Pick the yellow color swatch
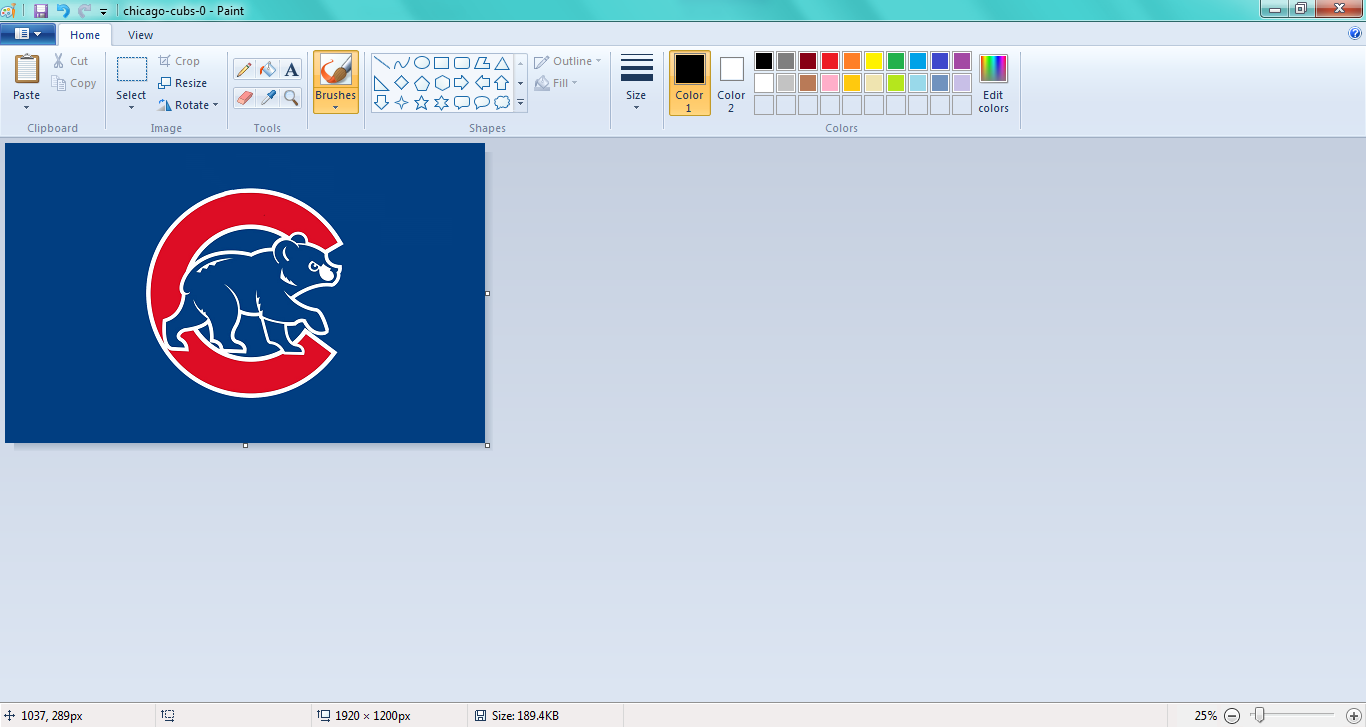The height and width of the screenshot is (728, 1366). click(x=874, y=61)
